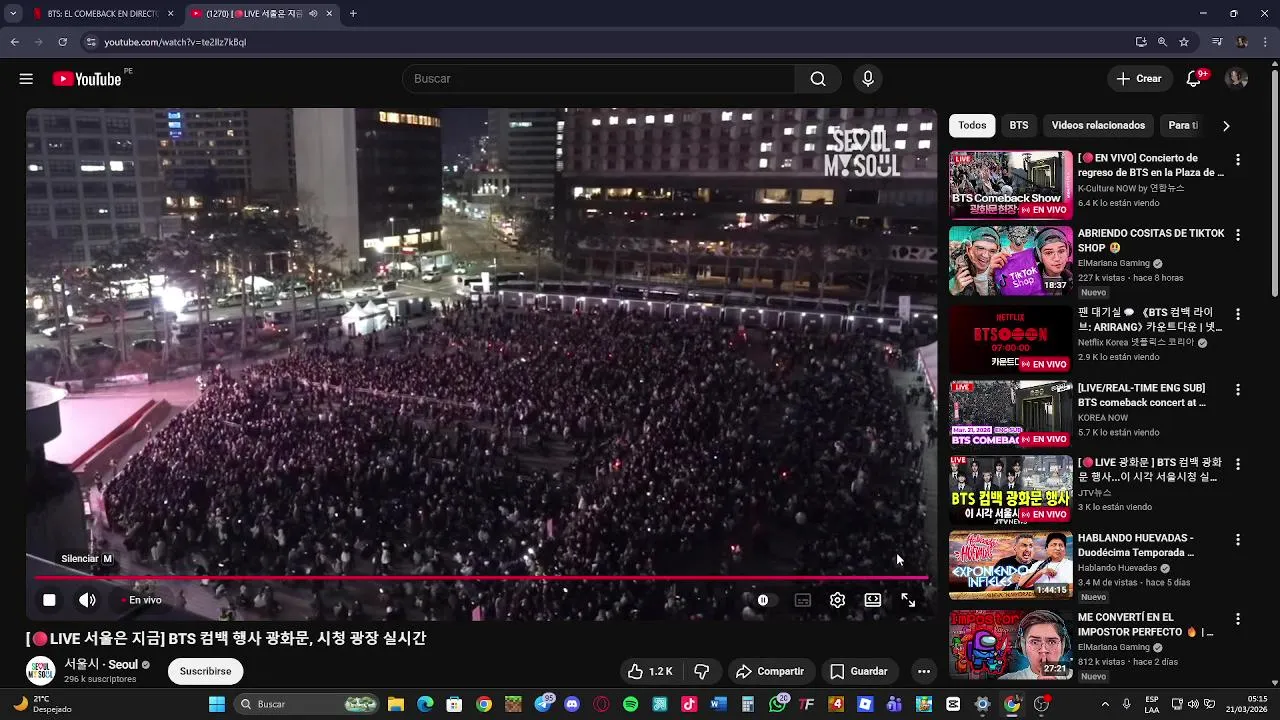Screen dimensions: 1280x720
Task: Open the 서울시 · Seoul channel avatar
Action: (x=41, y=671)
